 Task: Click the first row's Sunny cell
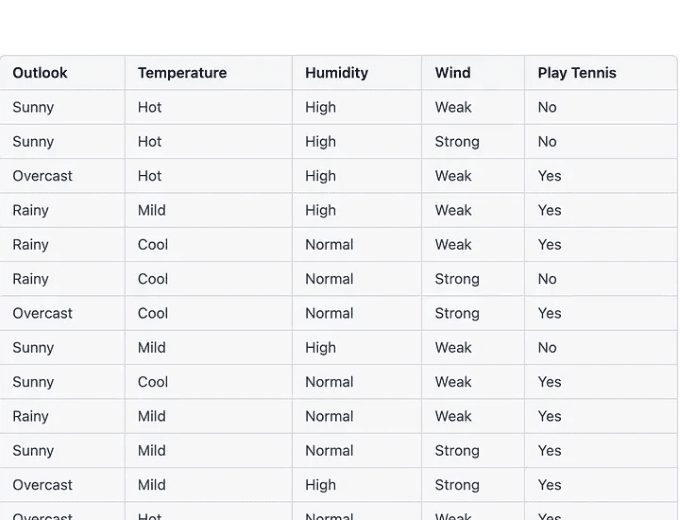[x=33, y=107]
